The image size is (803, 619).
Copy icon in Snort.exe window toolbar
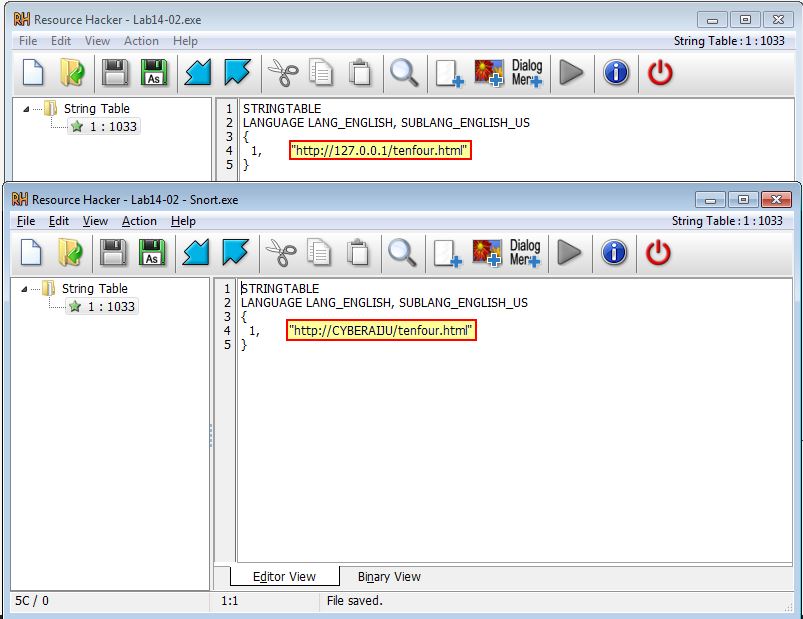click(319, 253)
